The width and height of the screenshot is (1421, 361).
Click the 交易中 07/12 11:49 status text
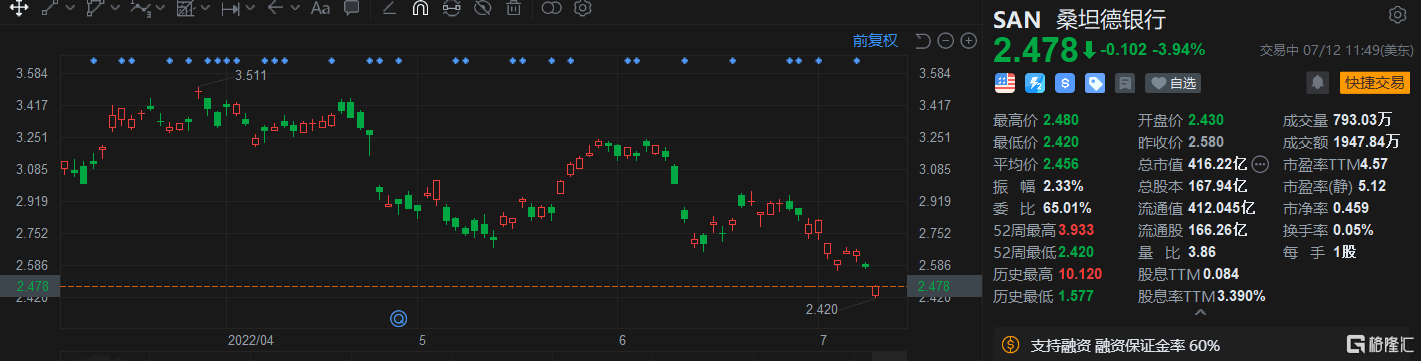(x=1338, y=49)
